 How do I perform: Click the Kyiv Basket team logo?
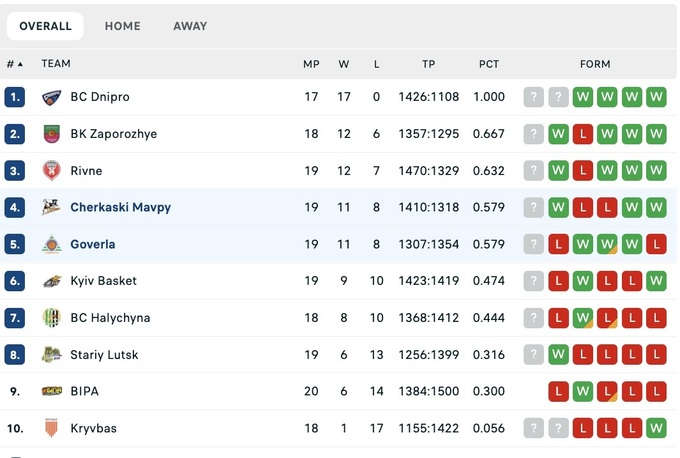coord(52,282)
